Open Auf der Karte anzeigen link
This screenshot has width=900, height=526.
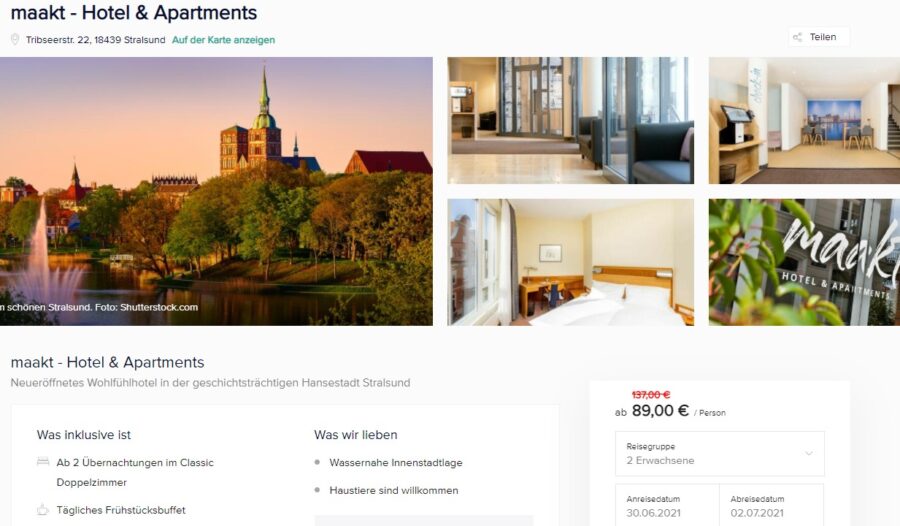[223, 40]
